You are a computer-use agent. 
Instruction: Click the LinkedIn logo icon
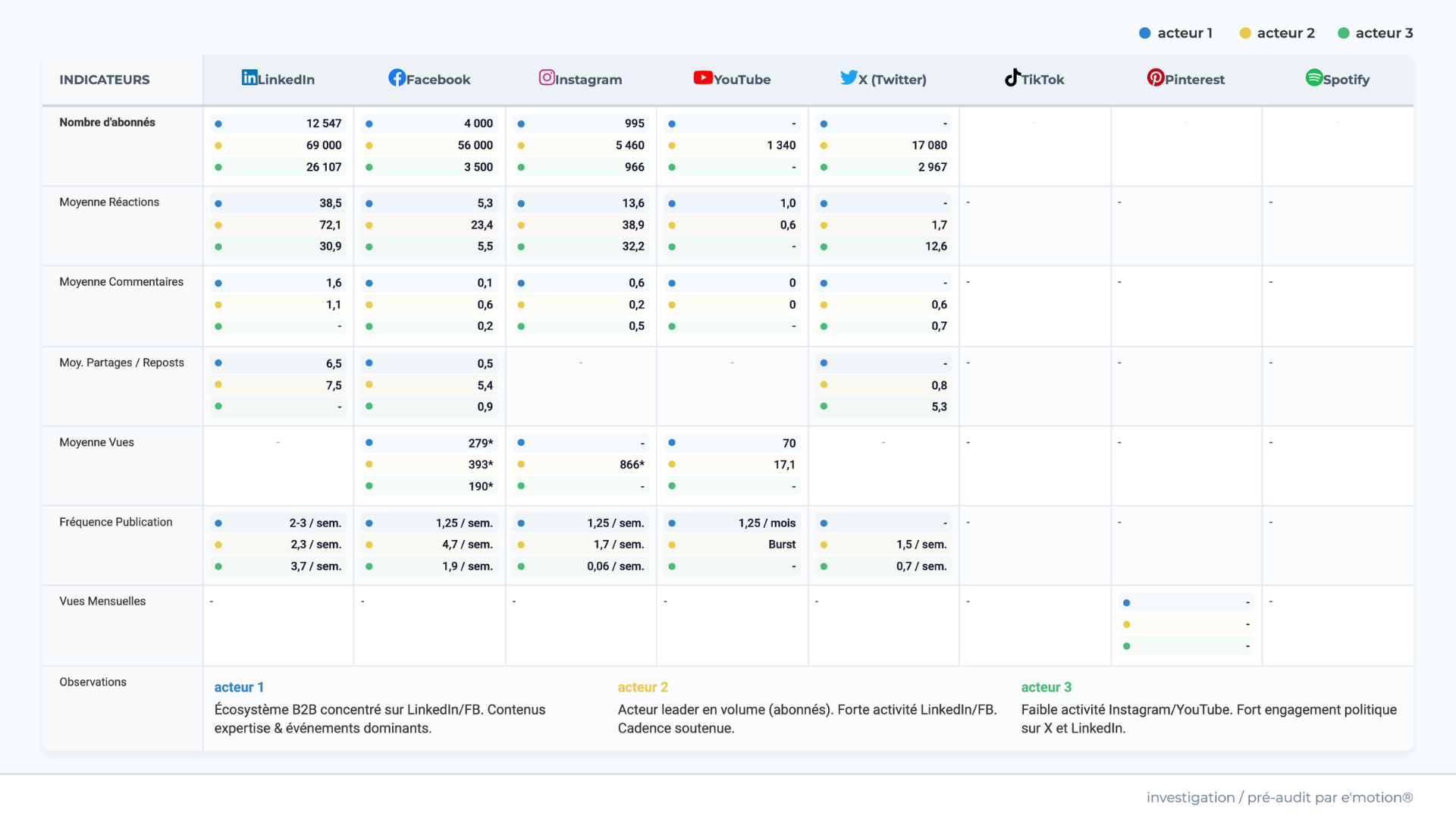pos(249,77)
